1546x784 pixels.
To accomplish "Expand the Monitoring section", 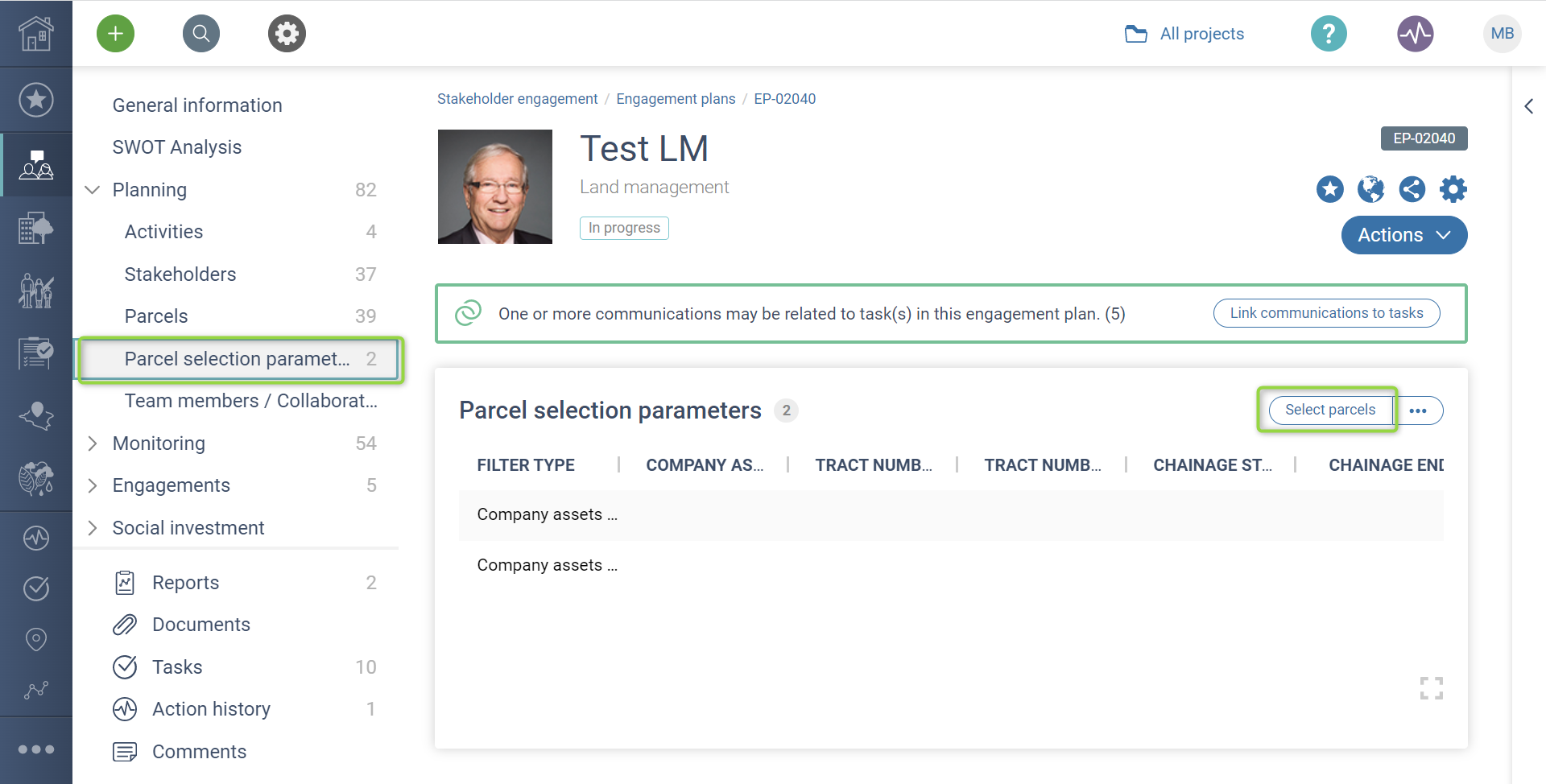I will [93, 444].
